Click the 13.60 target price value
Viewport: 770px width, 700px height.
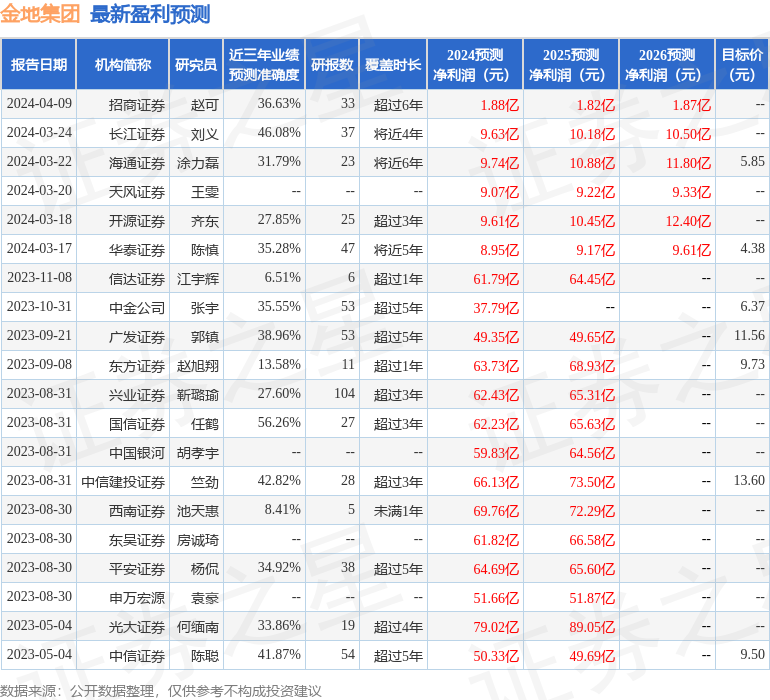pyautogui.click(x=749, y=480)
